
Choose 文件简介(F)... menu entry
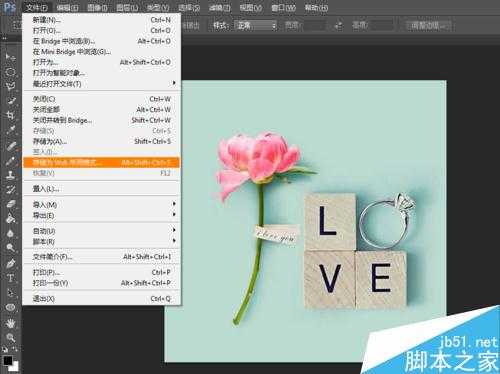coord(102,257)
